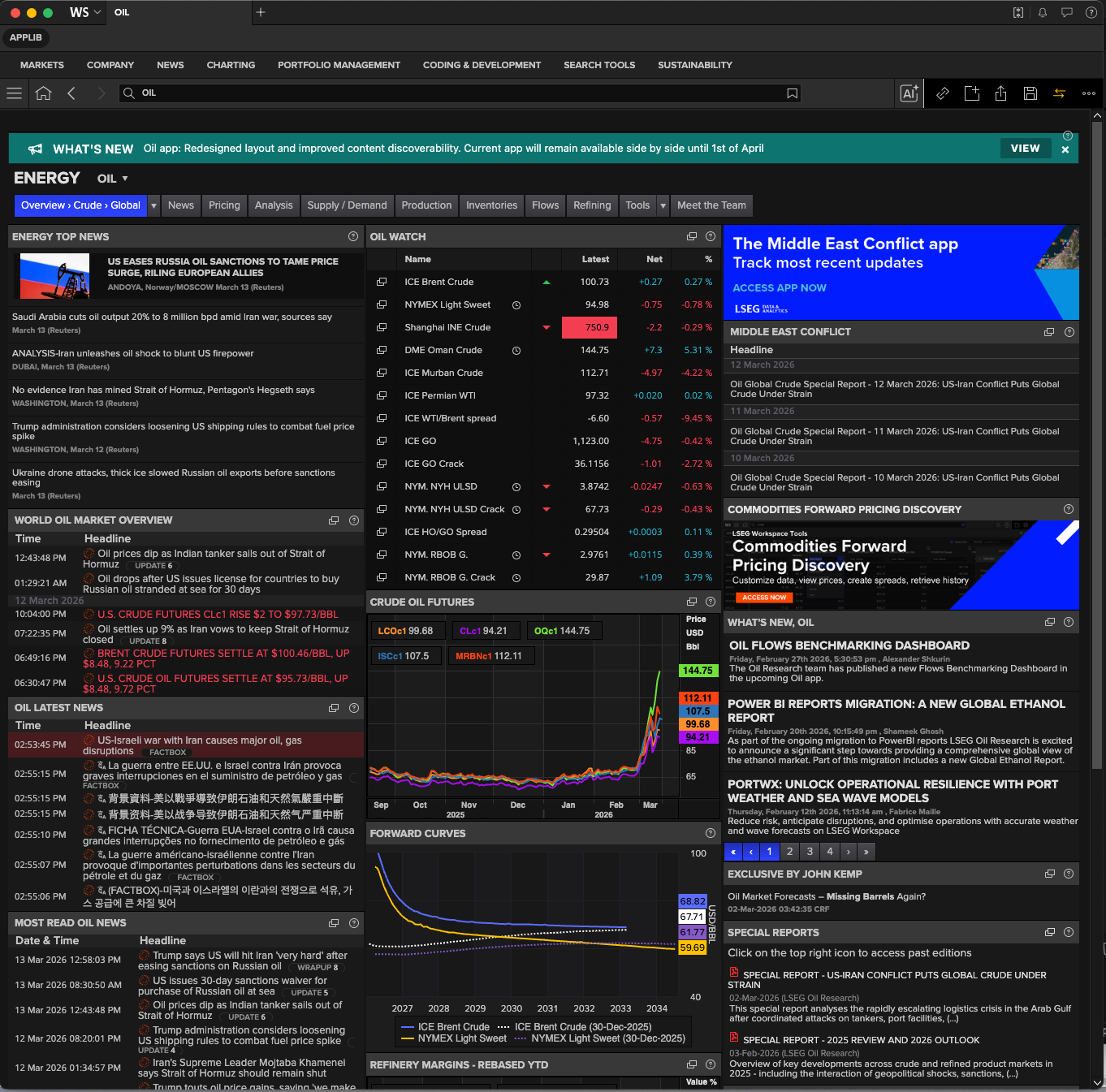Open the WS workspace dropdown
The height and width of the screenshot is (1092, 1106).
(85, 12)
